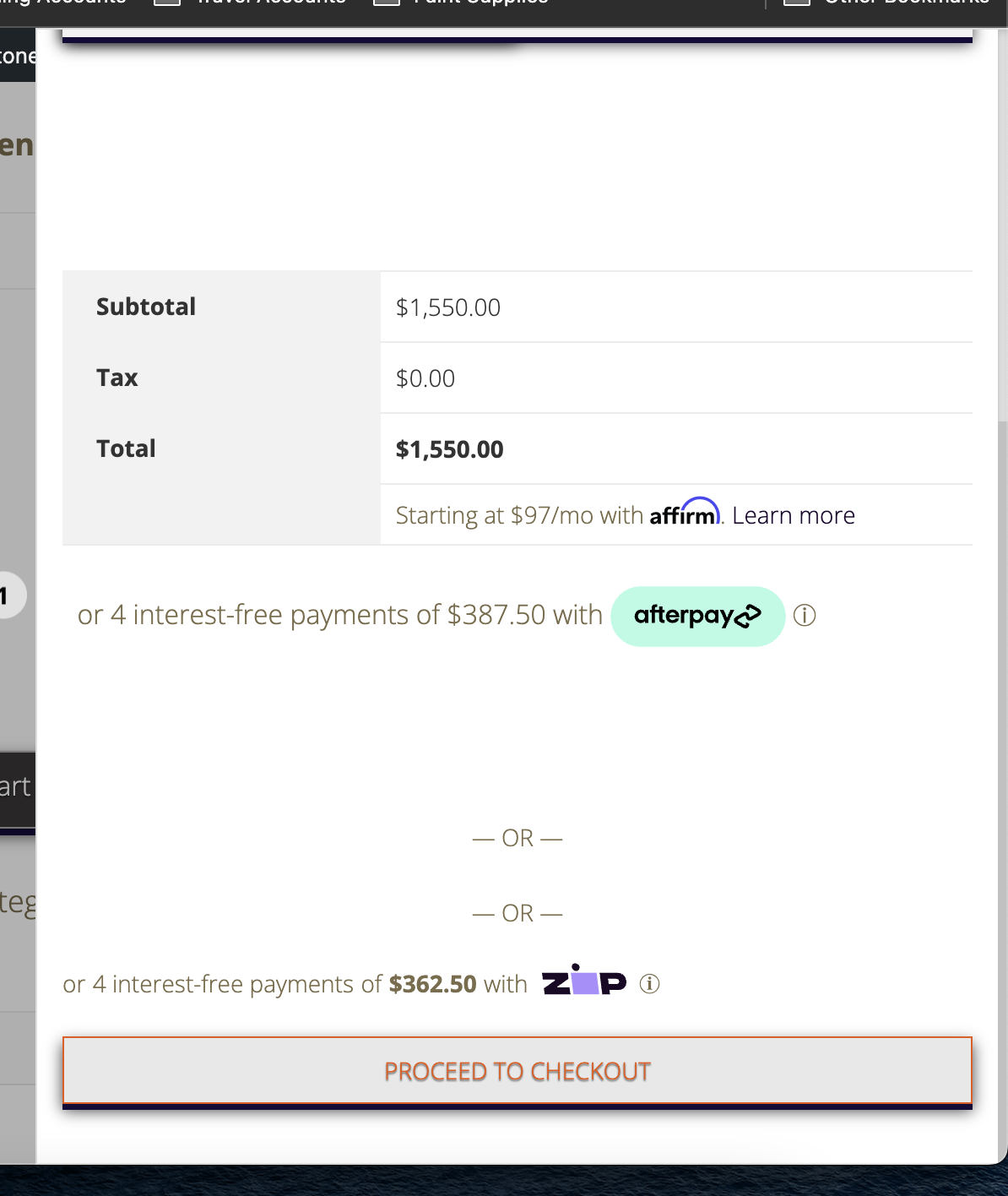Image resolution: width=1008 pixels, height=1196 pixels.
Task: Click the Zip logo
Action: coord(584,981)
